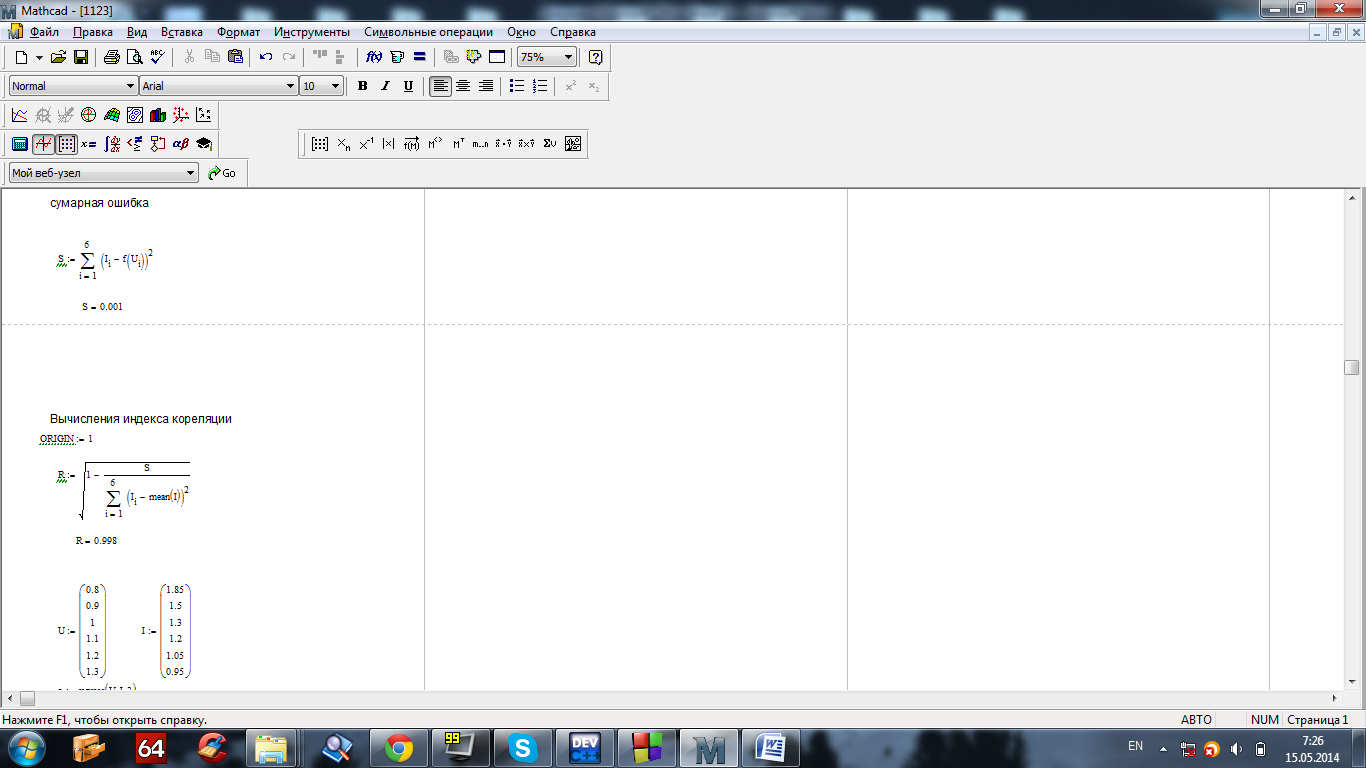
Task: Click the horizontal scrollbar right arrow
Action: pyautogui.click(x=1336, y=698)
